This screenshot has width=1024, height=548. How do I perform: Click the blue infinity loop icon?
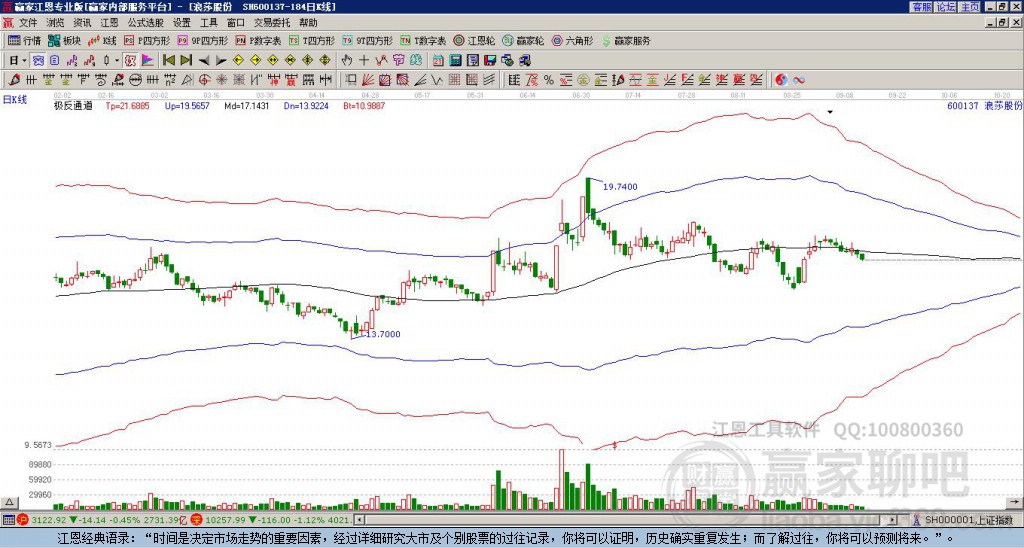coord(799,80)
